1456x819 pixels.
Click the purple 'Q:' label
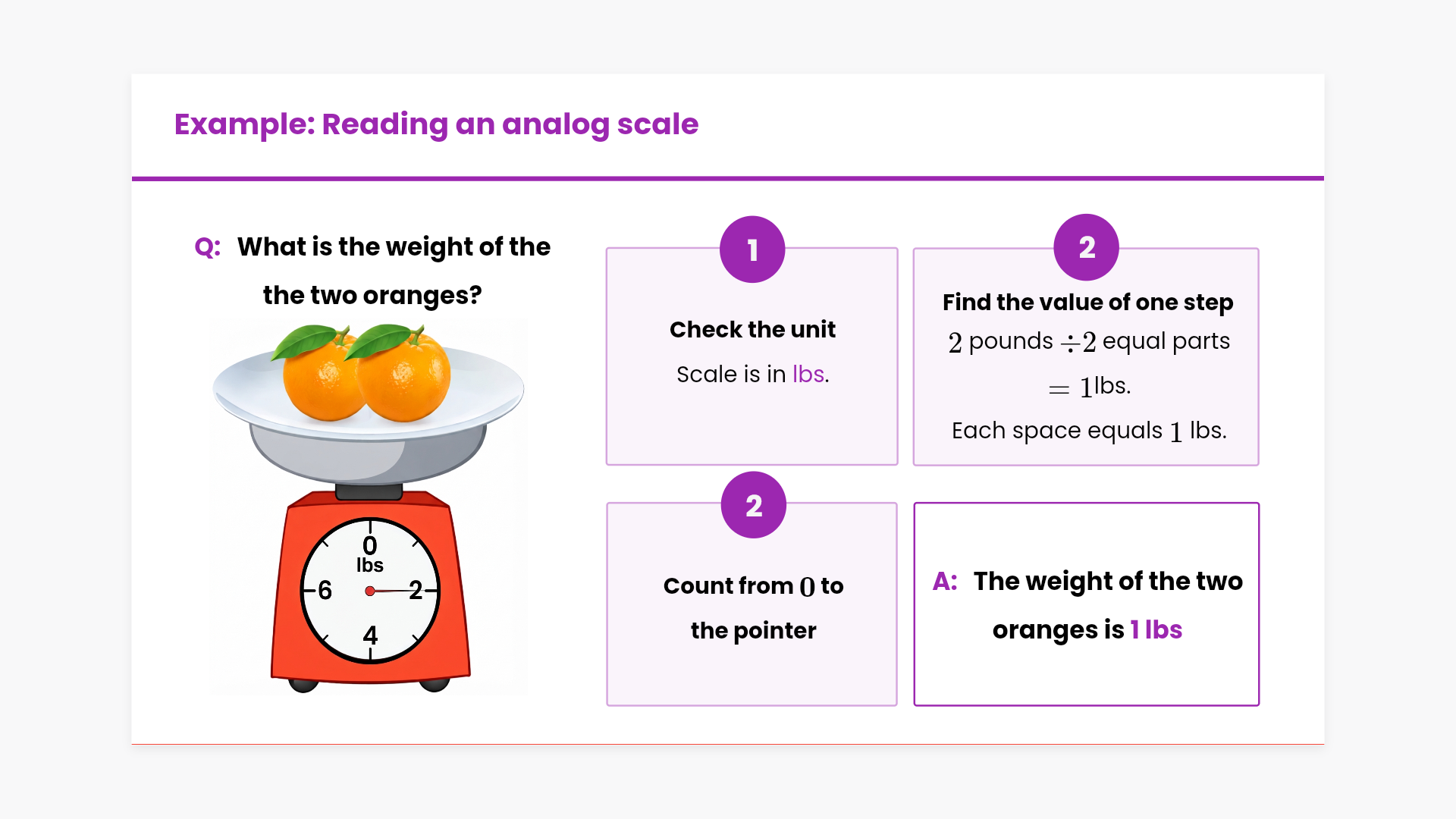click(x=208, y=247)
